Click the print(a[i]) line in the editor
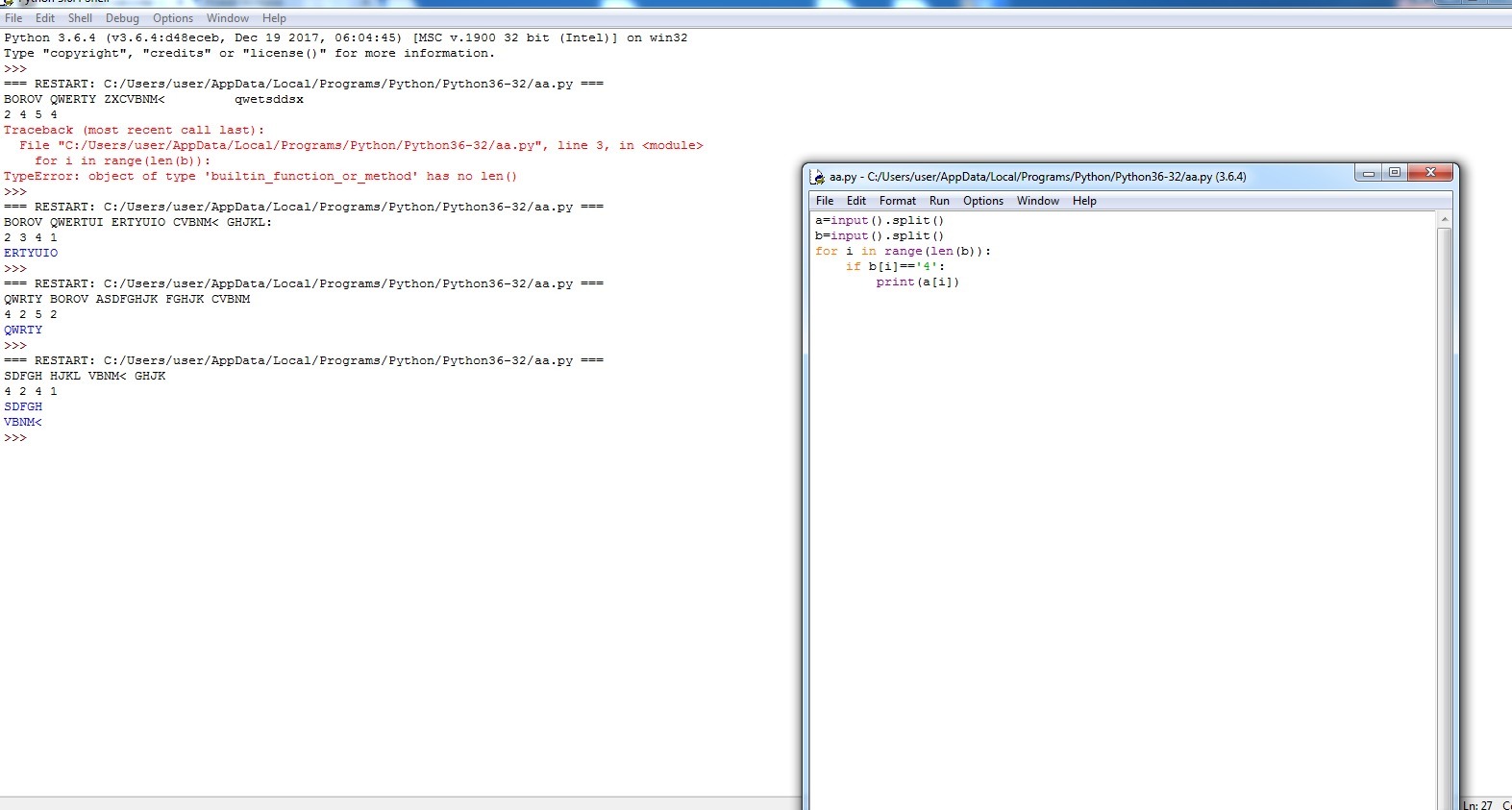Image resolution: width=1512 pixels, height=810 pixels. [x=917, y=282]
